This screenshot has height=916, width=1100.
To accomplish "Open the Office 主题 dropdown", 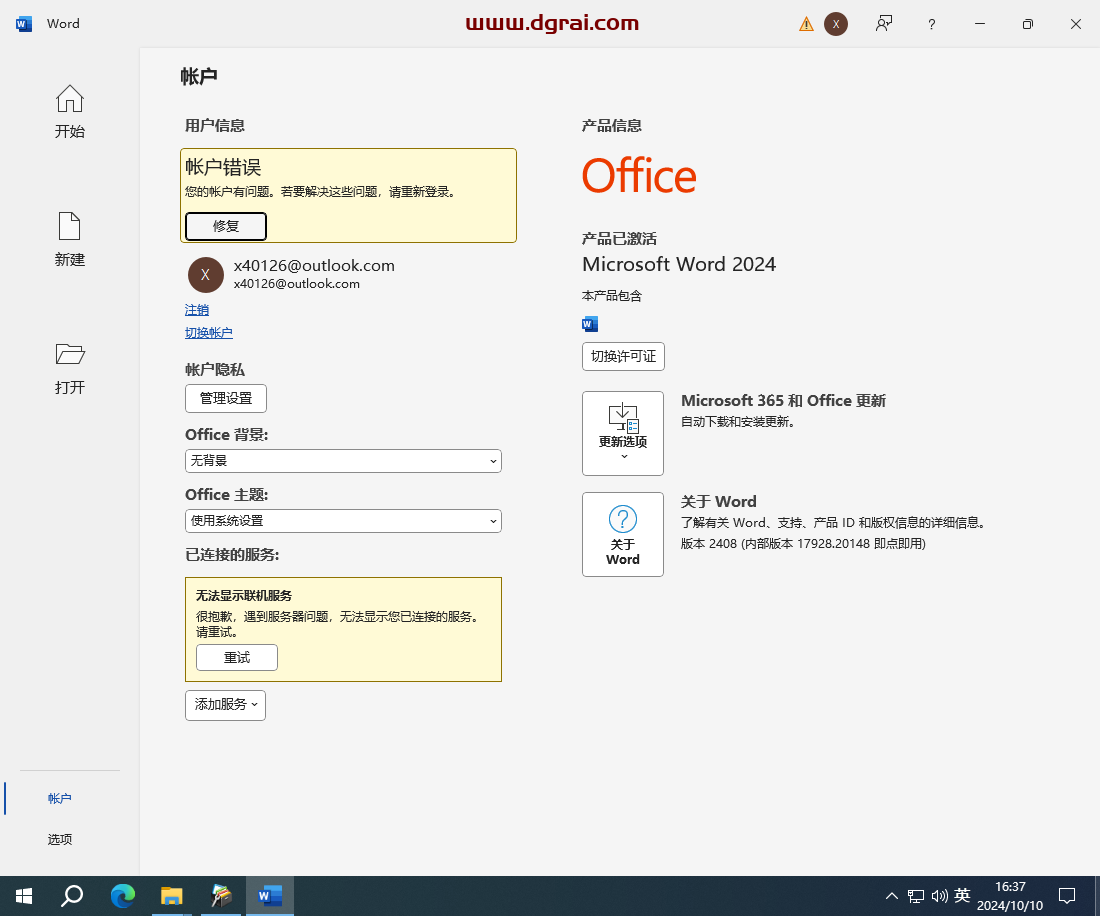I will (343, 521).
